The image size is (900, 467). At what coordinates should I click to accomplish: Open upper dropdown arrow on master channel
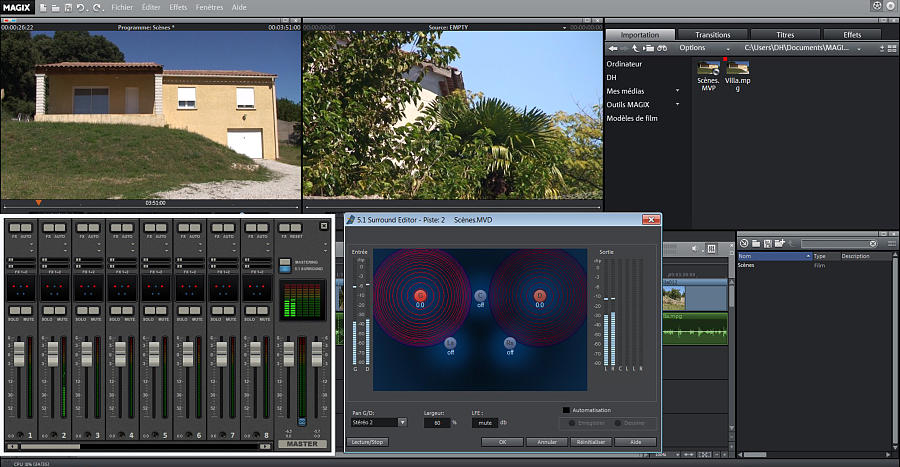pyautogui.click(x=324, y=244)
